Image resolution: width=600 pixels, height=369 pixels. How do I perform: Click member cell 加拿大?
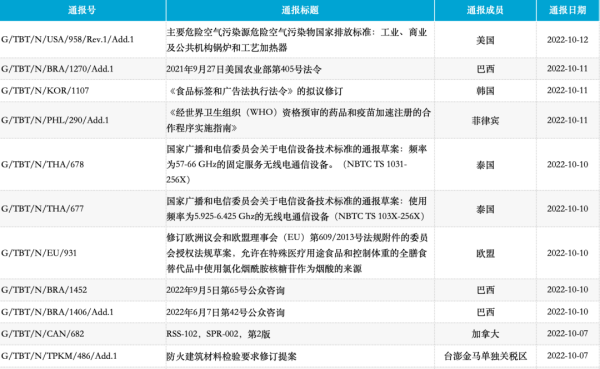[485, 334]
